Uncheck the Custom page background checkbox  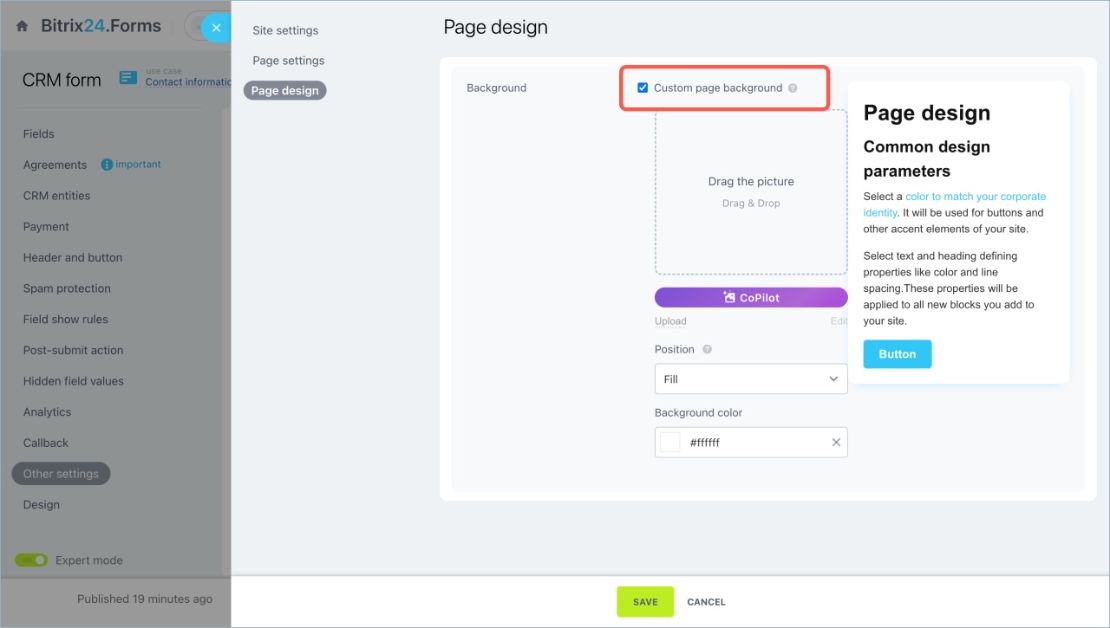click(642, 88)
